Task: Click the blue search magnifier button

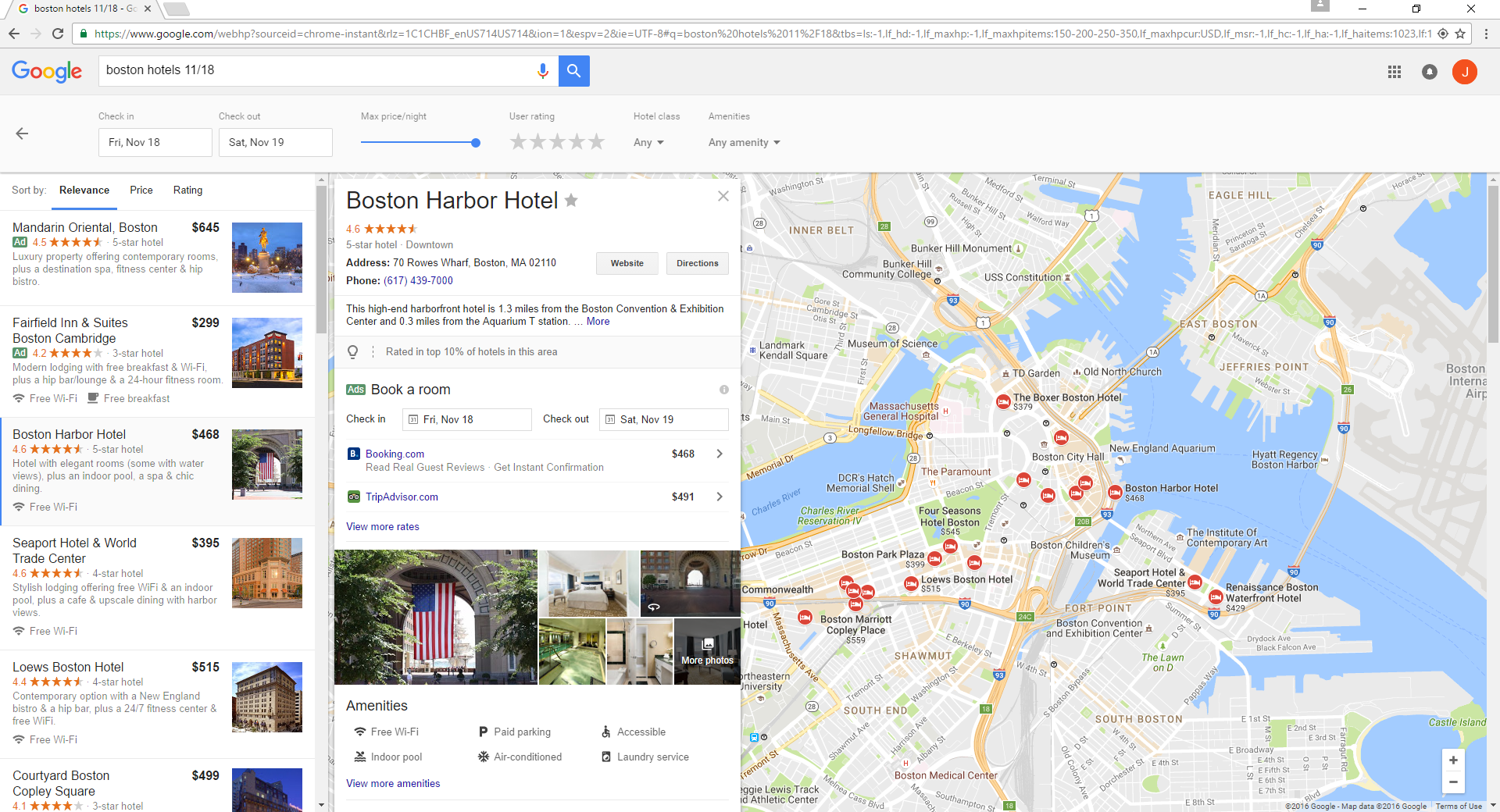Action: click(574, 71)
